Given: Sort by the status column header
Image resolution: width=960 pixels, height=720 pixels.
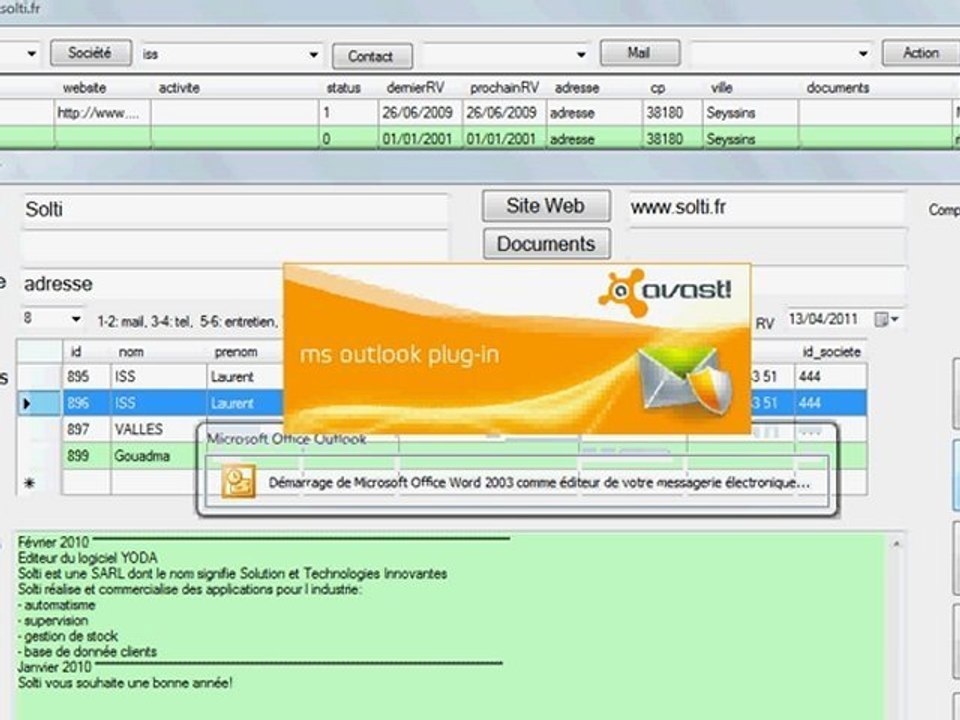Looking at the screenshot, I should (x=343, y=88).
